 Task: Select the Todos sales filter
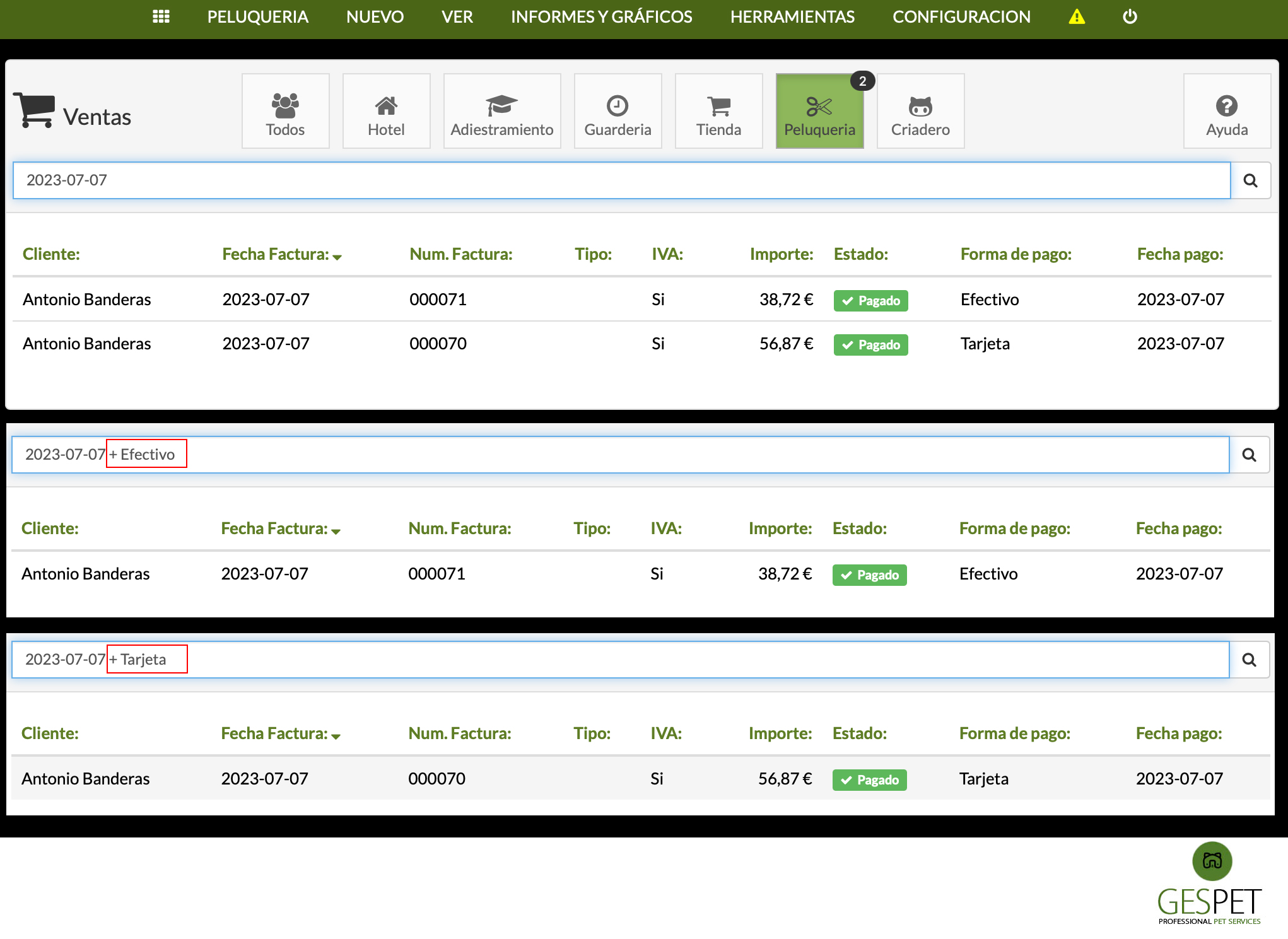[x=285, y=112]
